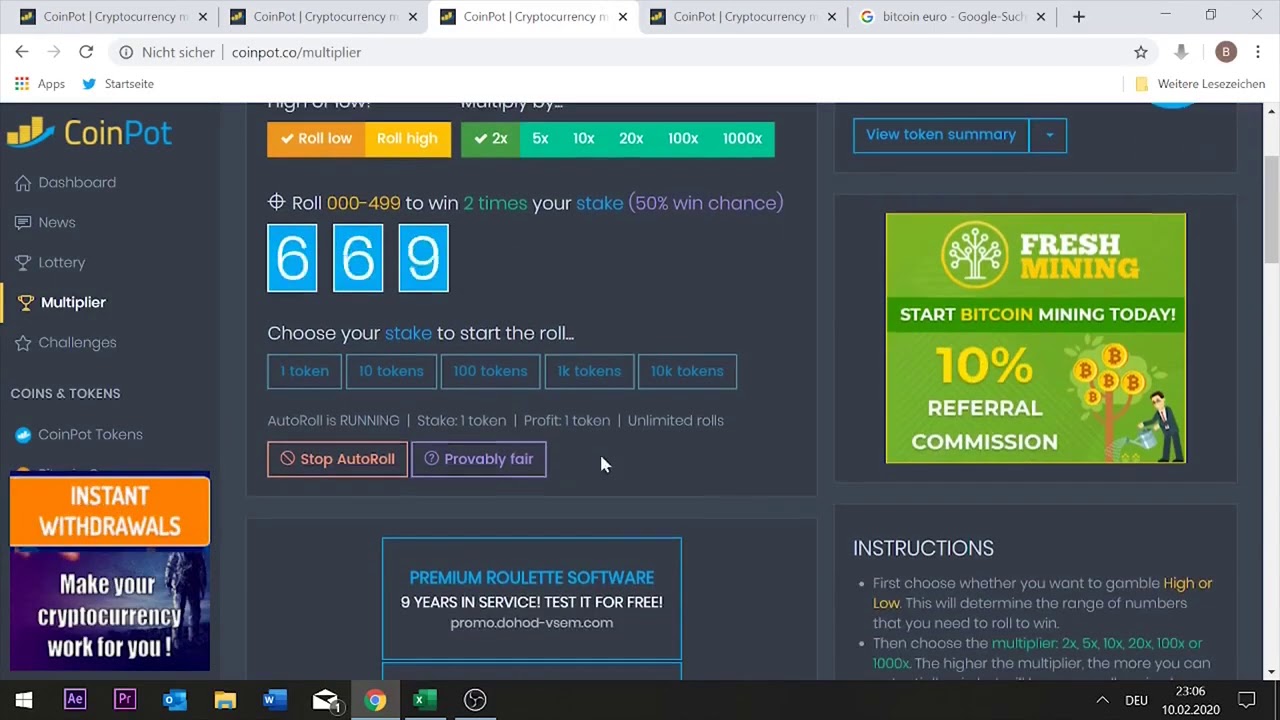Choose the 1k tokens stake

[x=589, y=371]
